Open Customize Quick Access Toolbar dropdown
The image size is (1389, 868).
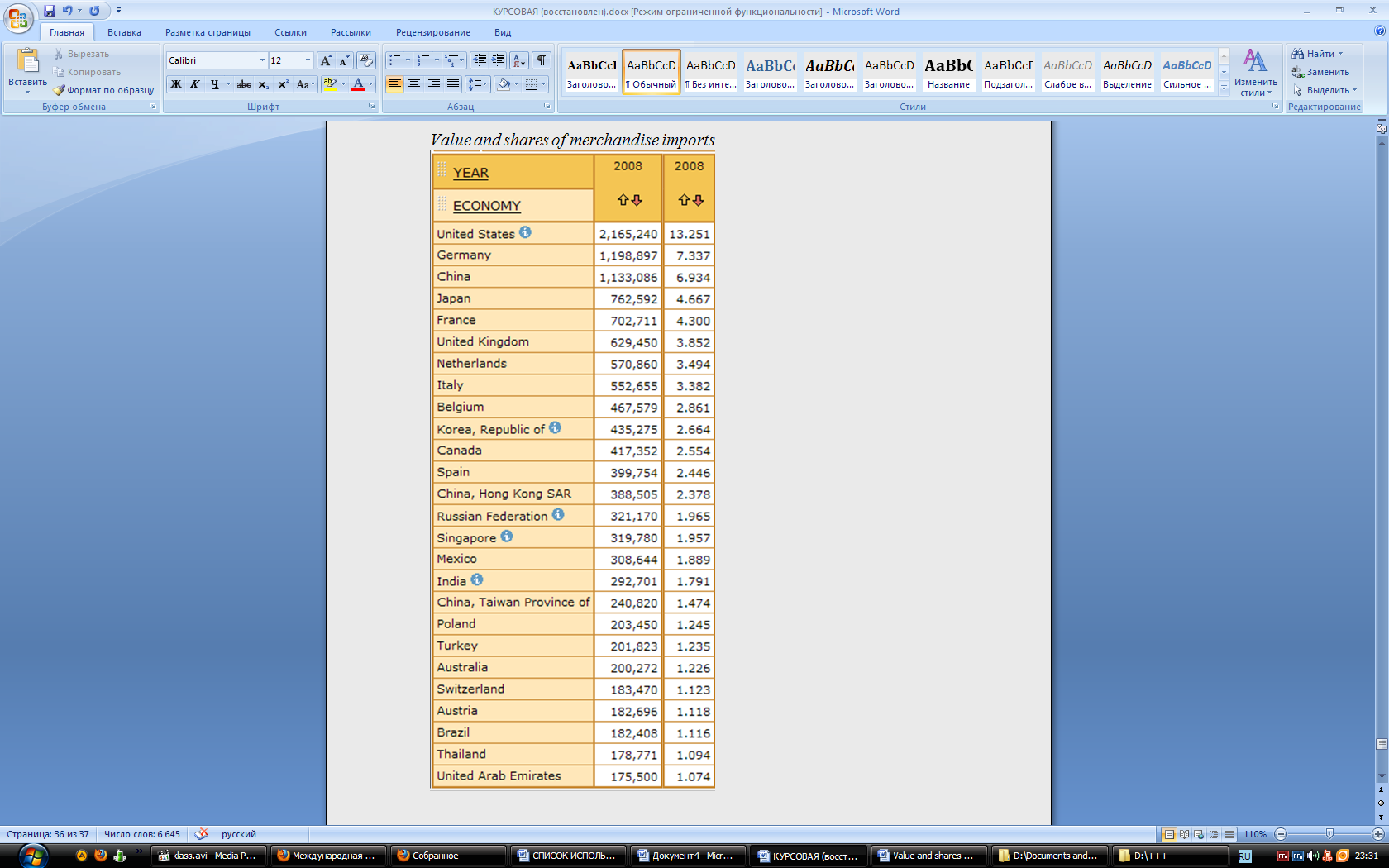pyautogui.click(x=118, y=11)
